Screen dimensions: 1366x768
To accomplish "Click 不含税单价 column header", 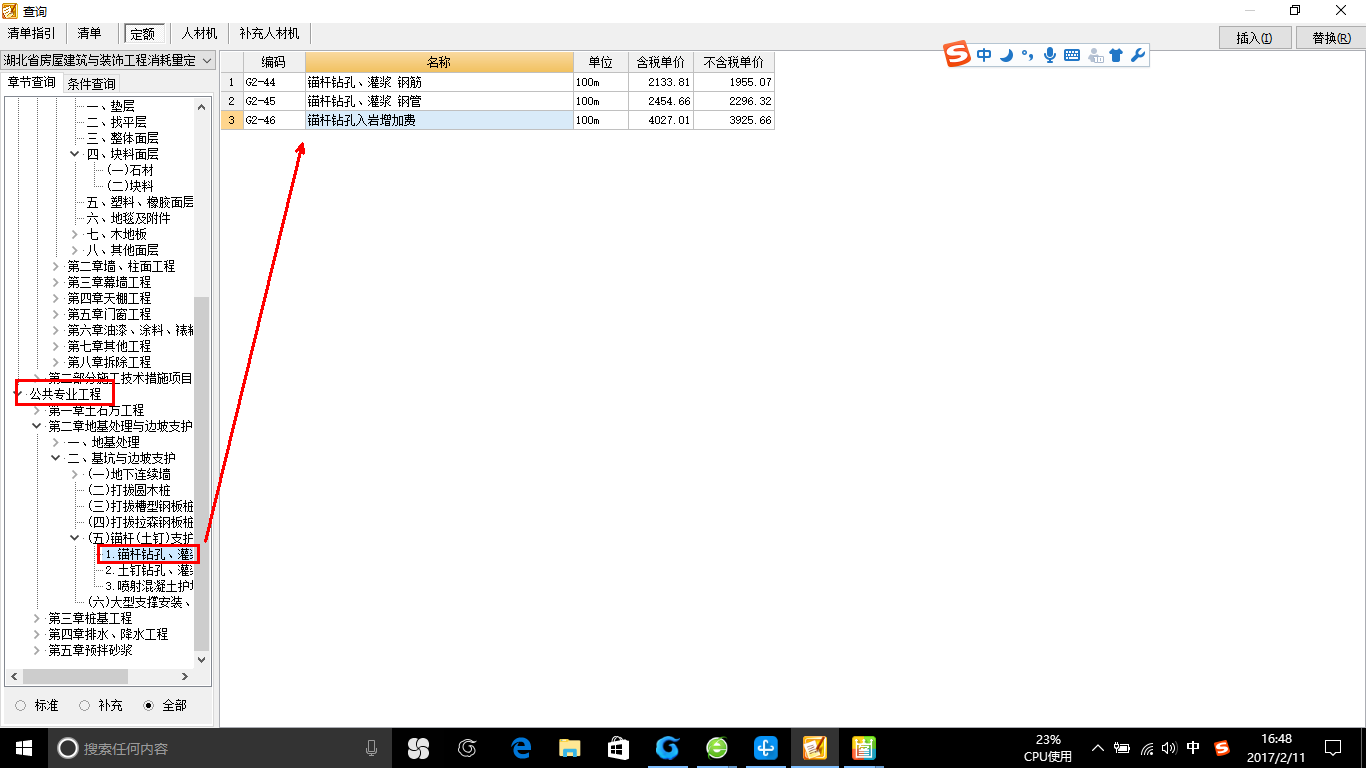I will pos(733,62).
